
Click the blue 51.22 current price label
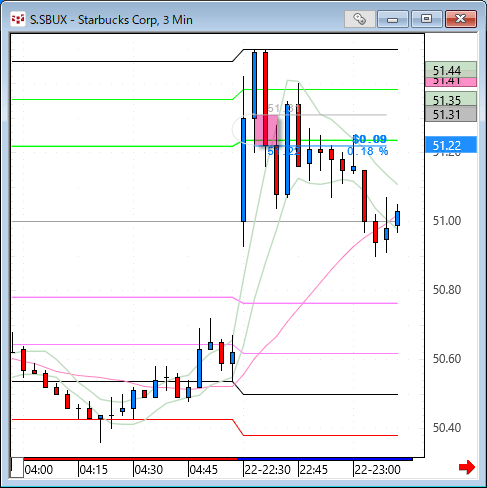[451, 145]
